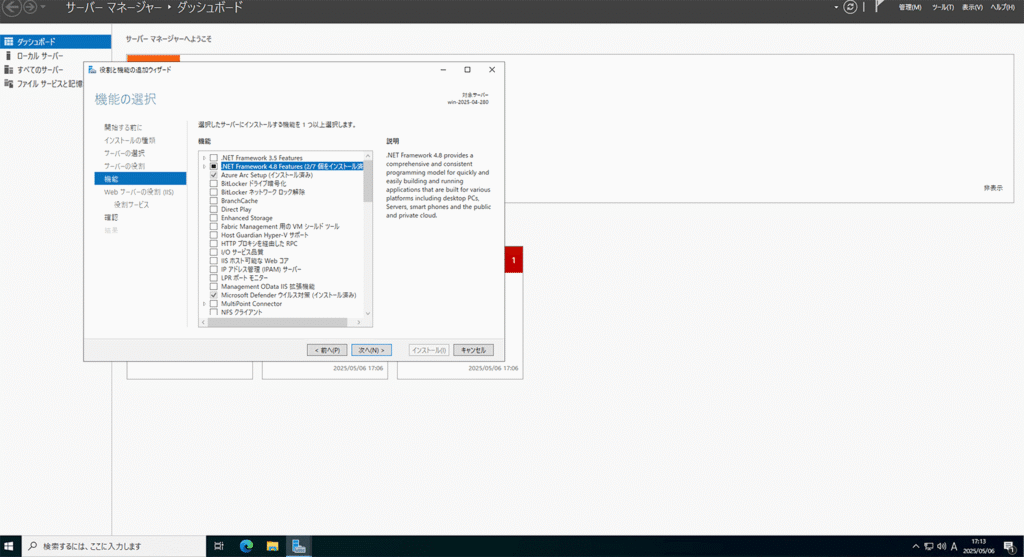Image resolution: width=1024 pixels, height=557 pixels.
Task: Check BitLocker ネットワーク ロック解除
Action: click(214, 192)
